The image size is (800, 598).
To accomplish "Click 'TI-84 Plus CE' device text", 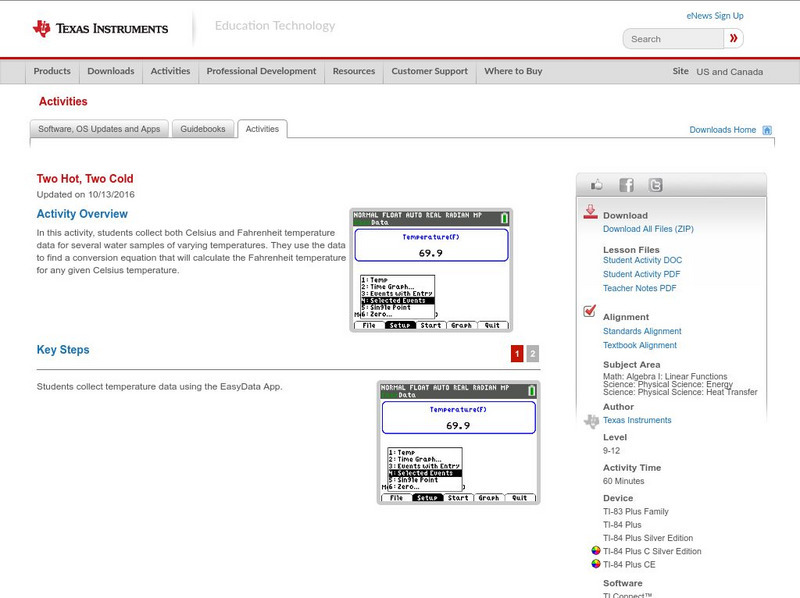I will (629, 564).
